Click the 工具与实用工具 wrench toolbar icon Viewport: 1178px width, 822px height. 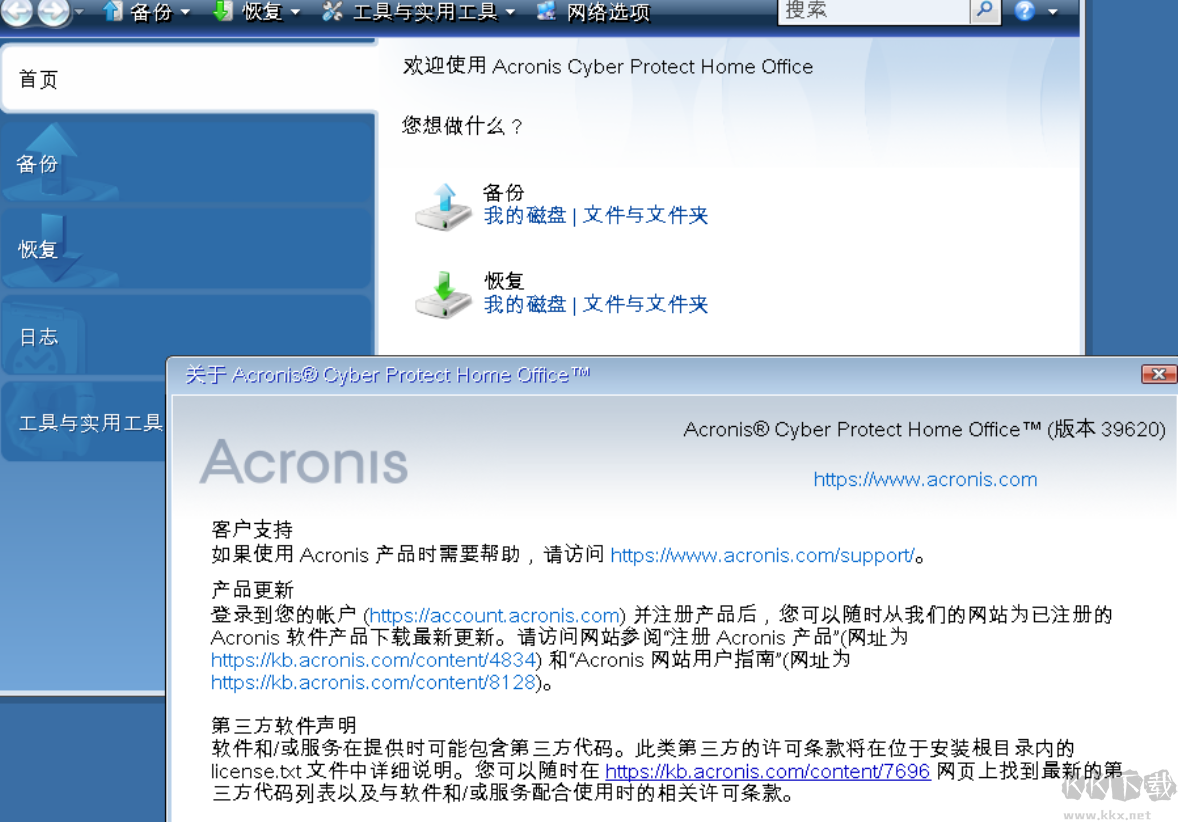coord(331,12)
